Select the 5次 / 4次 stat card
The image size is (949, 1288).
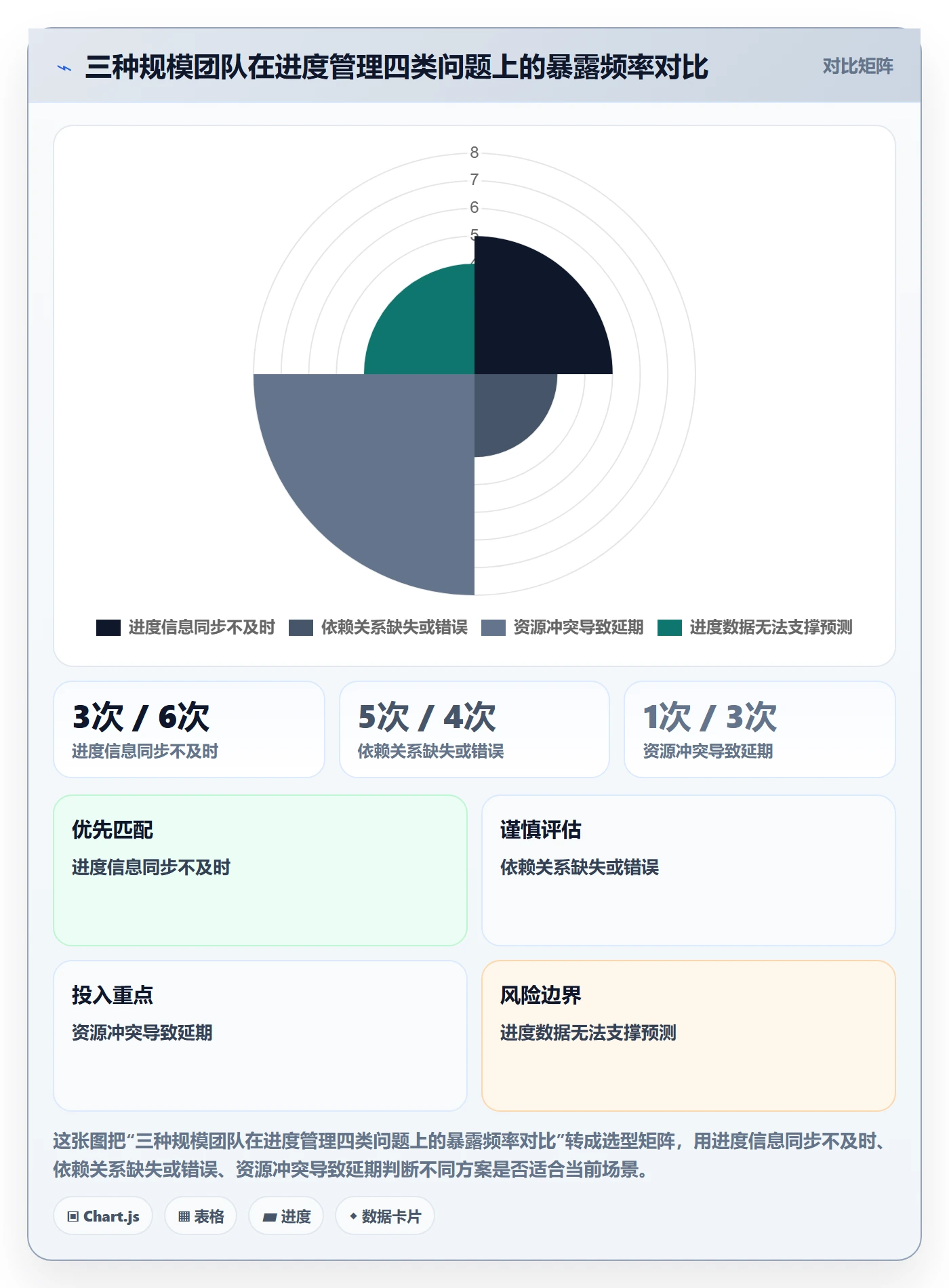(x=474, y=729)
